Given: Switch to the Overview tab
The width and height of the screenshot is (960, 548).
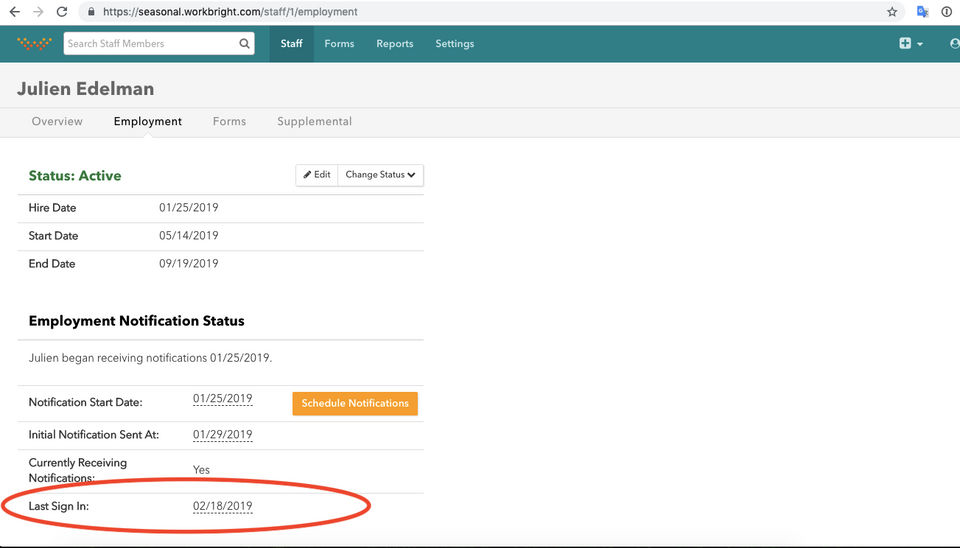Looking at the screenshot, I should 57,121.
